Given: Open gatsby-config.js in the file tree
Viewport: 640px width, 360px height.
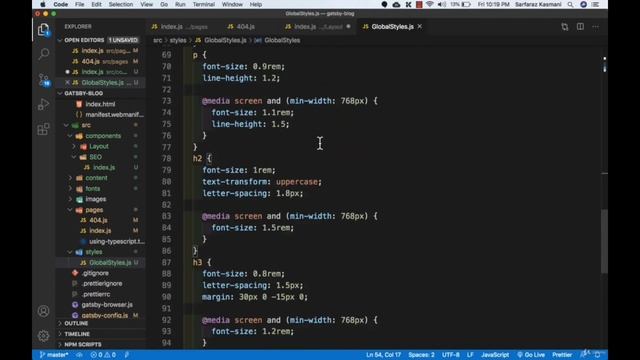Looking at the screenshot, I should 104,315.
